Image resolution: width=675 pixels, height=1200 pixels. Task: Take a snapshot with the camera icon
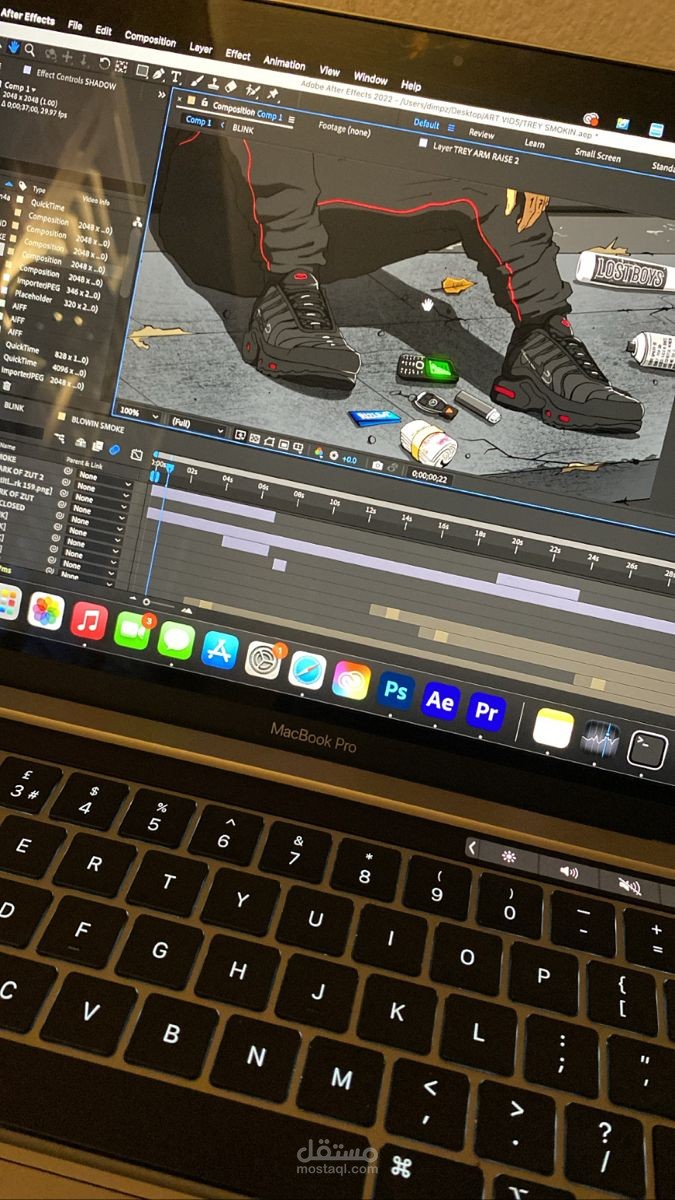click(377, 464)
